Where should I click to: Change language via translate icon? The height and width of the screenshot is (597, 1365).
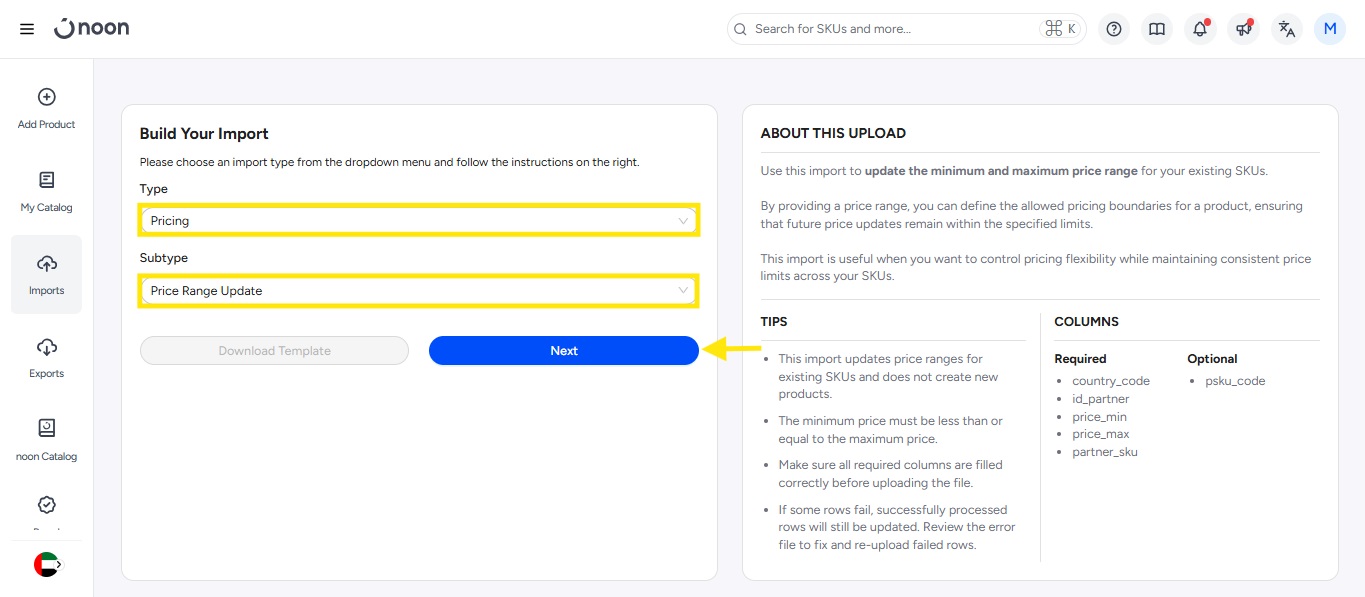1287,29
